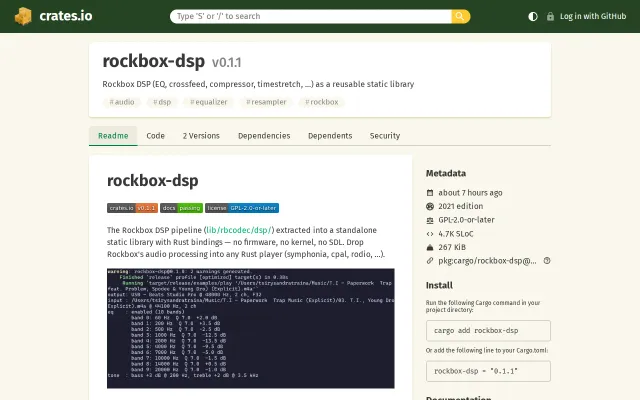Click the code brackets icon beside 4.7K SLoC
The image size is (640, 400).
[x=430, y=234]
